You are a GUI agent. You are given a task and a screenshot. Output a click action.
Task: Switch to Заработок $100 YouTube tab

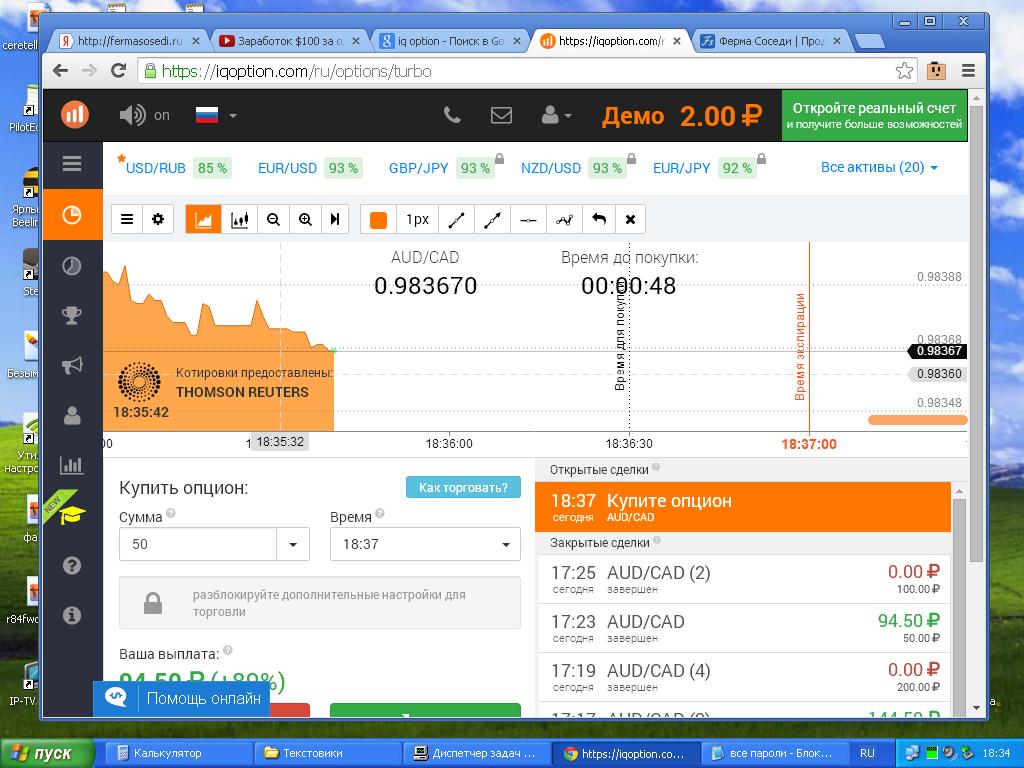(289, 40)
